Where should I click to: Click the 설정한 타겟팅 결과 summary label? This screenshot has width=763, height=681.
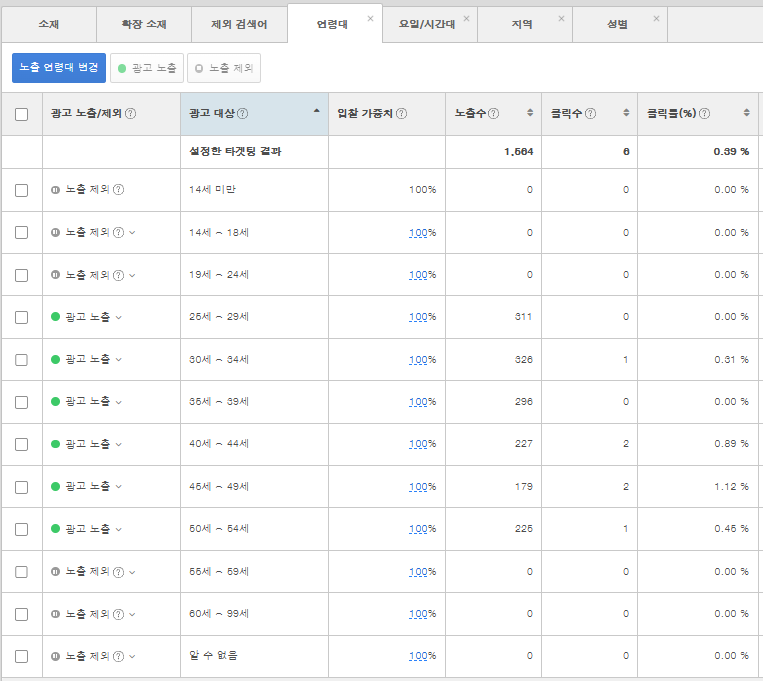coord(235,151)
